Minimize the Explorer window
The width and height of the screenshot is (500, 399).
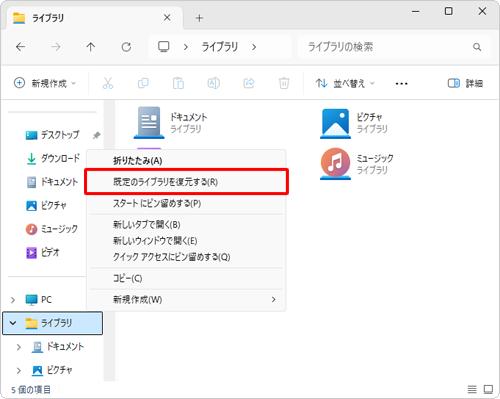click(x=415, y=11)
